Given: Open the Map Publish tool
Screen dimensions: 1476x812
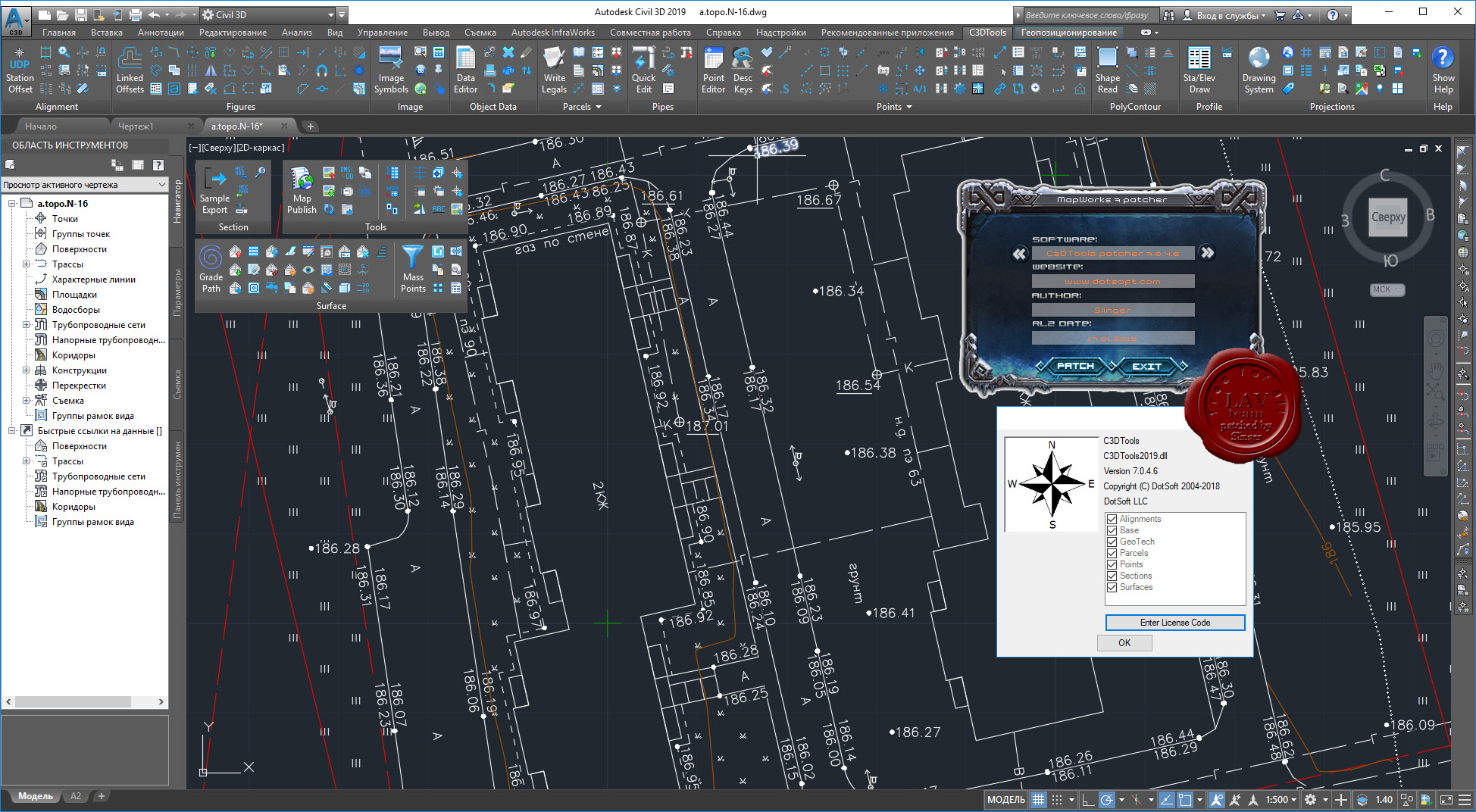Looking at the screenshot, I should (302, 190).
